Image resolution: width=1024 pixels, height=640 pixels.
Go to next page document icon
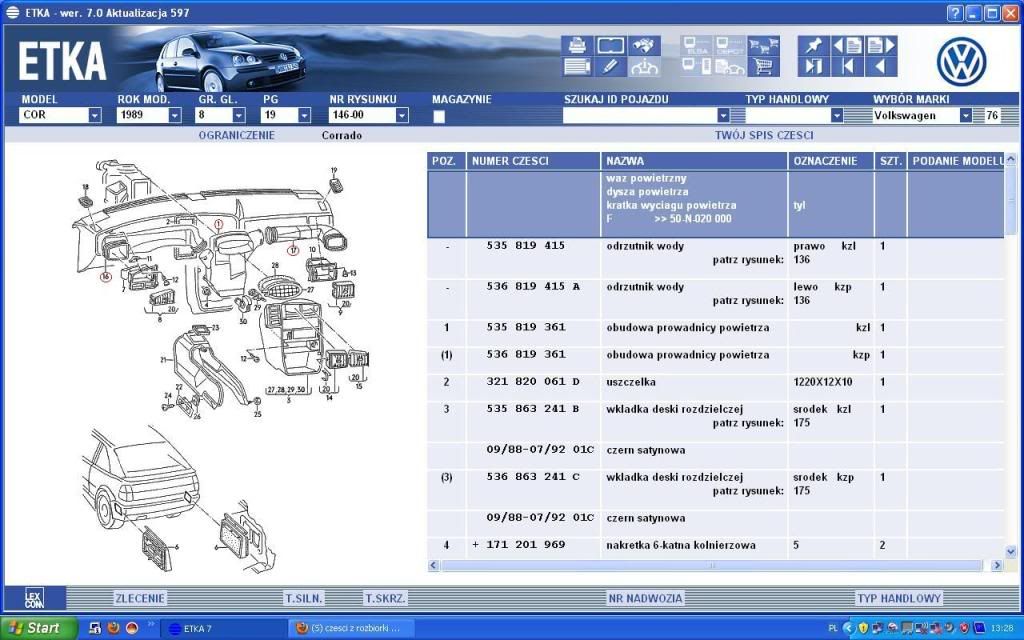coord(880,45)
